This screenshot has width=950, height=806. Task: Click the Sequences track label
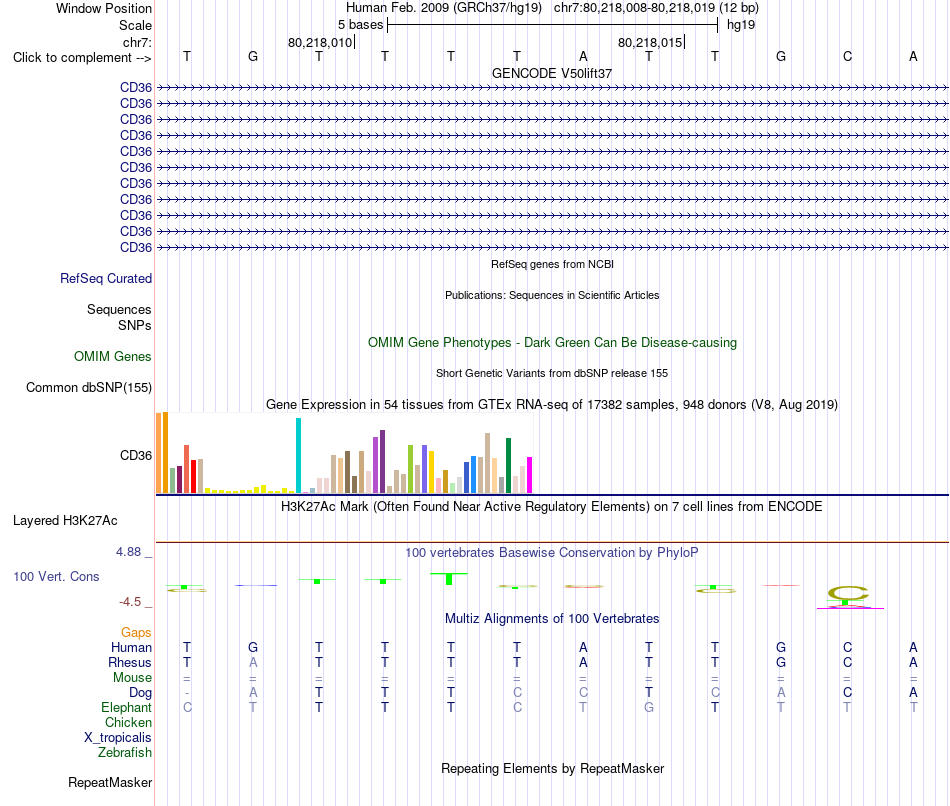click(x=119, y=310)
